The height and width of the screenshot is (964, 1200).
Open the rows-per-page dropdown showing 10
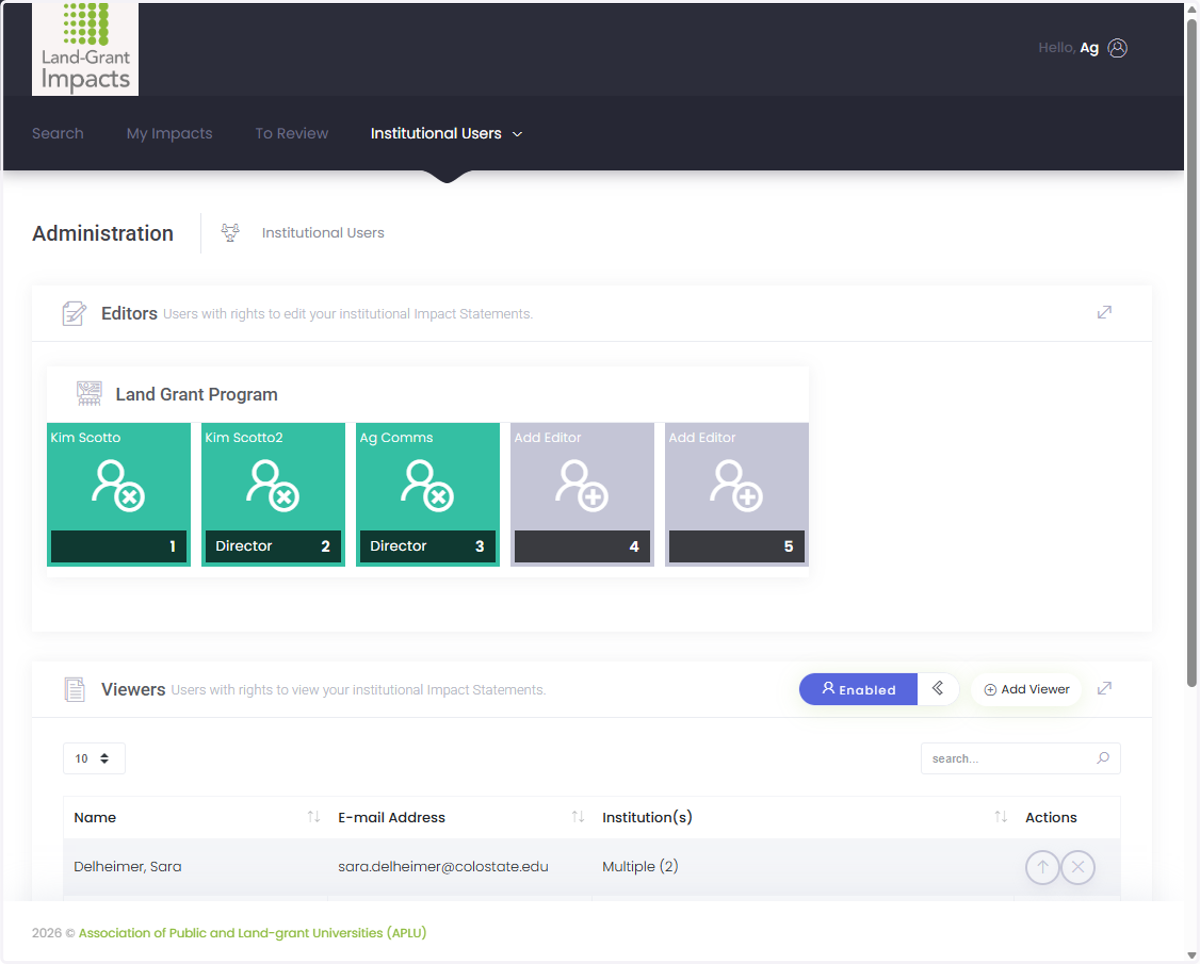pos(94,758)
